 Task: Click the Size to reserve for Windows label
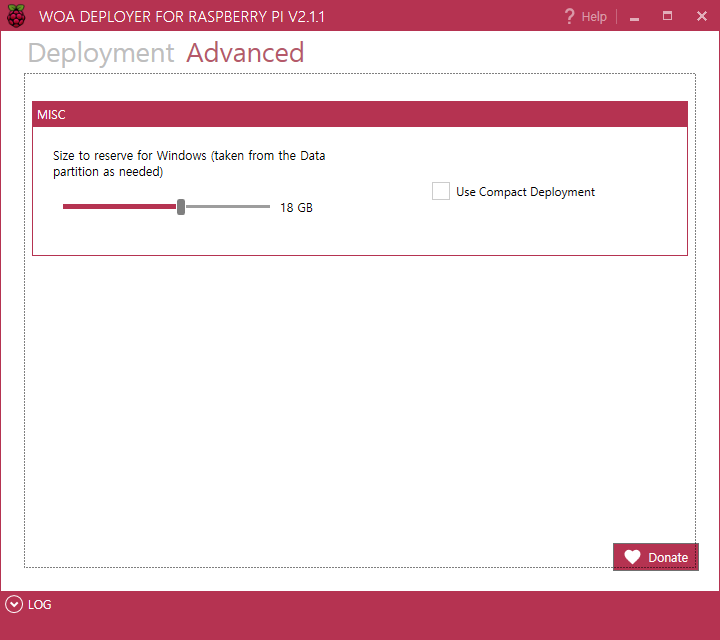(x=189, y=163)
